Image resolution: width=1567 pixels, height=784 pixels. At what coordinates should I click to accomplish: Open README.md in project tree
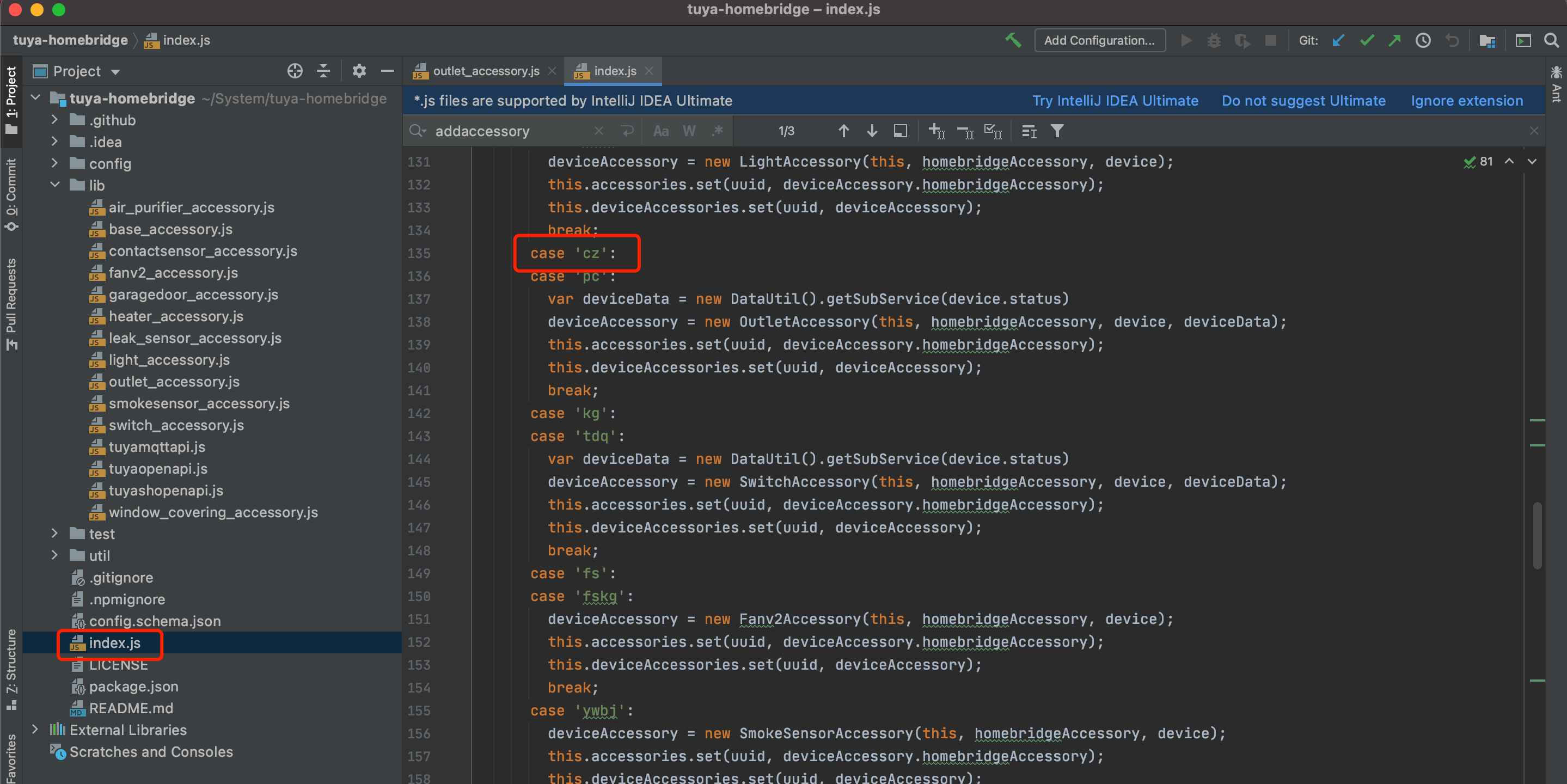131,708
